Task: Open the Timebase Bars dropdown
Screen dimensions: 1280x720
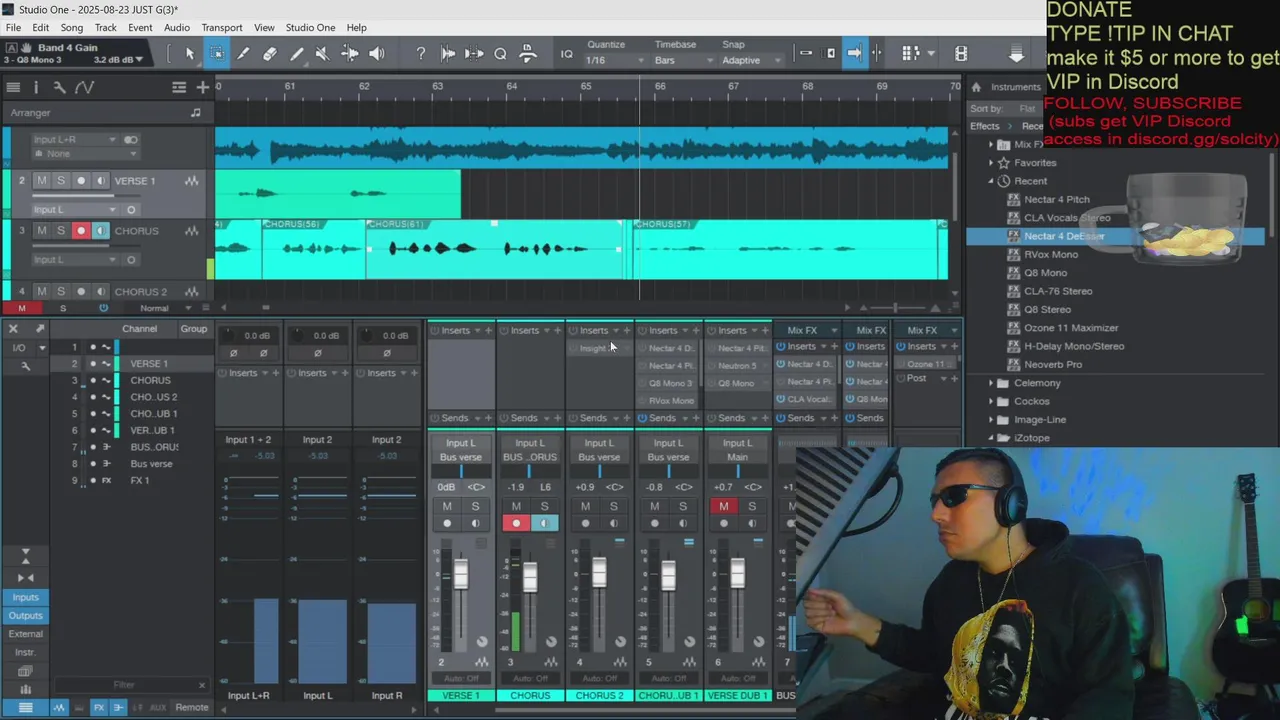Action: point(685,60)
